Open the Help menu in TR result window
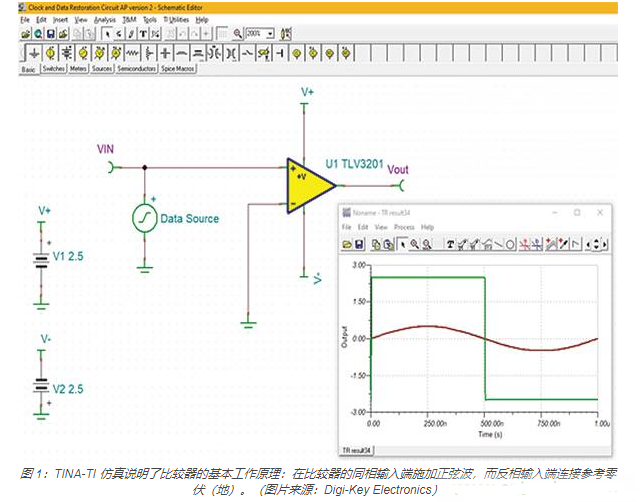The width and height of the screenshot is (641, 502). tap(427, 227)
